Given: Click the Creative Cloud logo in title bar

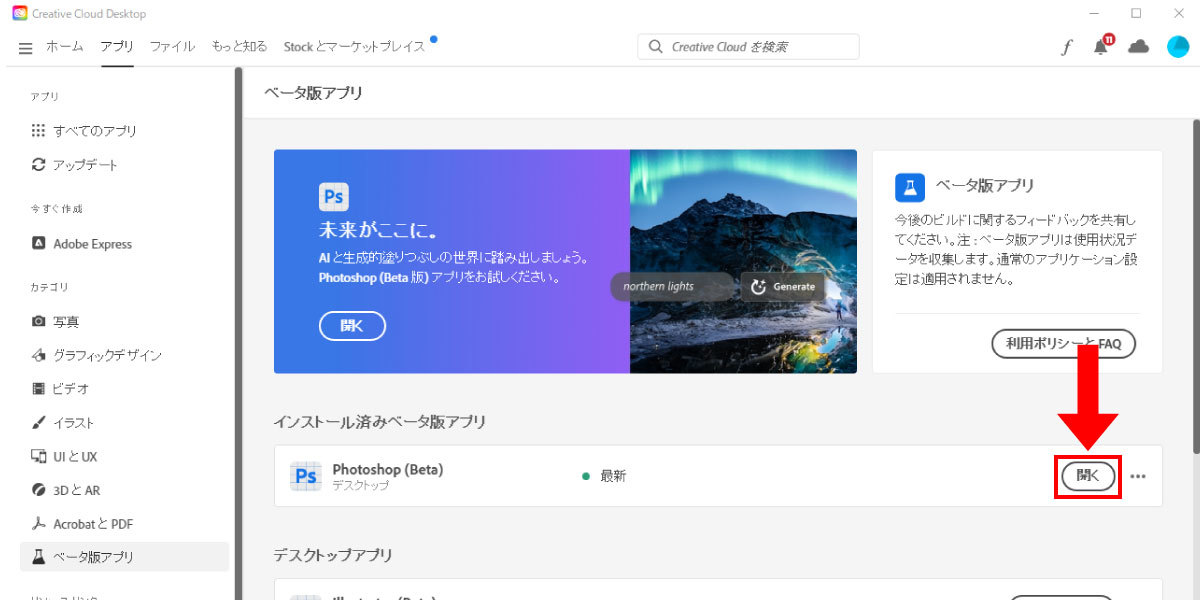Looking at the screenshot, I should [20, 14].
